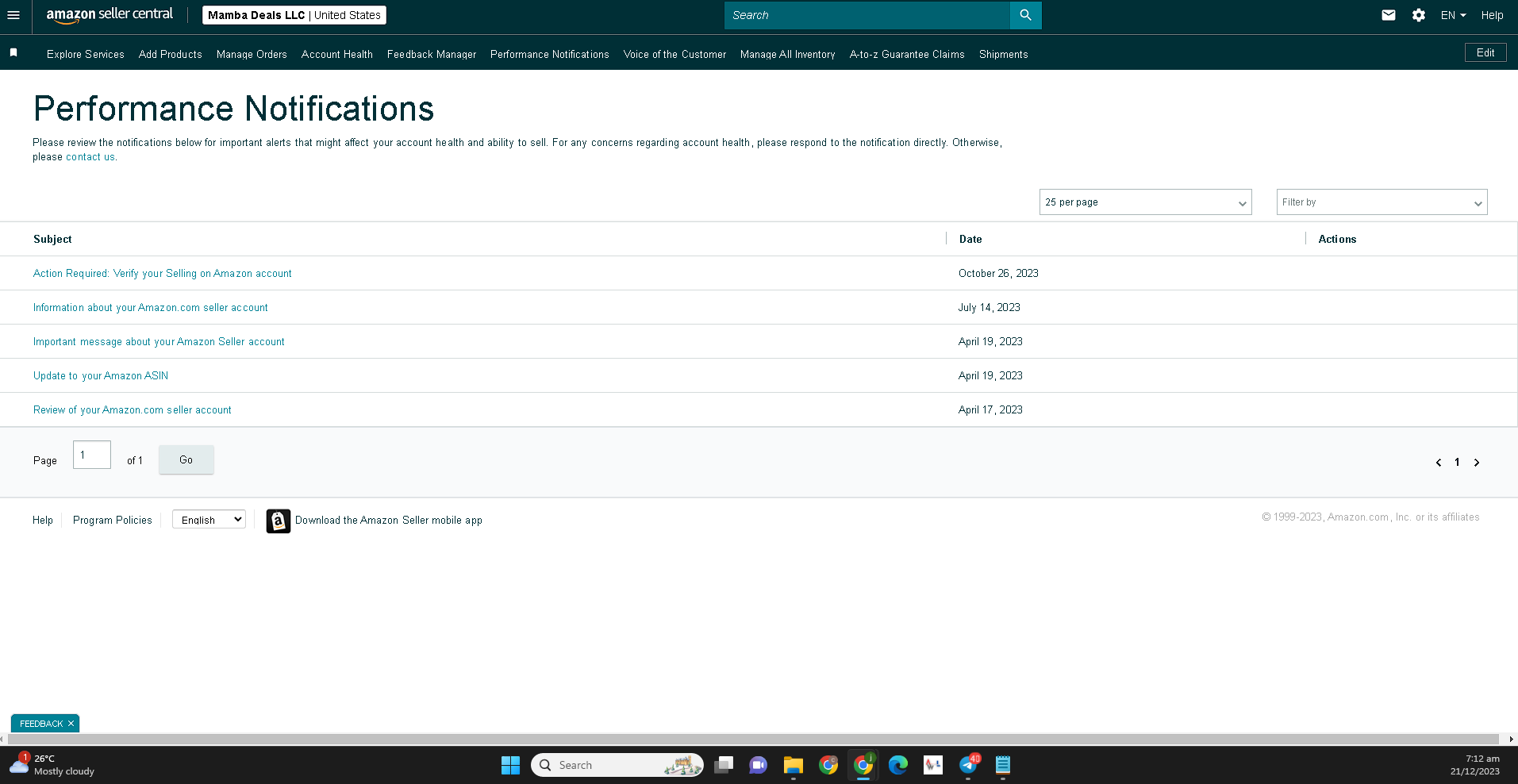Open 'Update to your Amazon ASIN' notification
This screenshot has height=784, width=1518.
coord(101,375)
